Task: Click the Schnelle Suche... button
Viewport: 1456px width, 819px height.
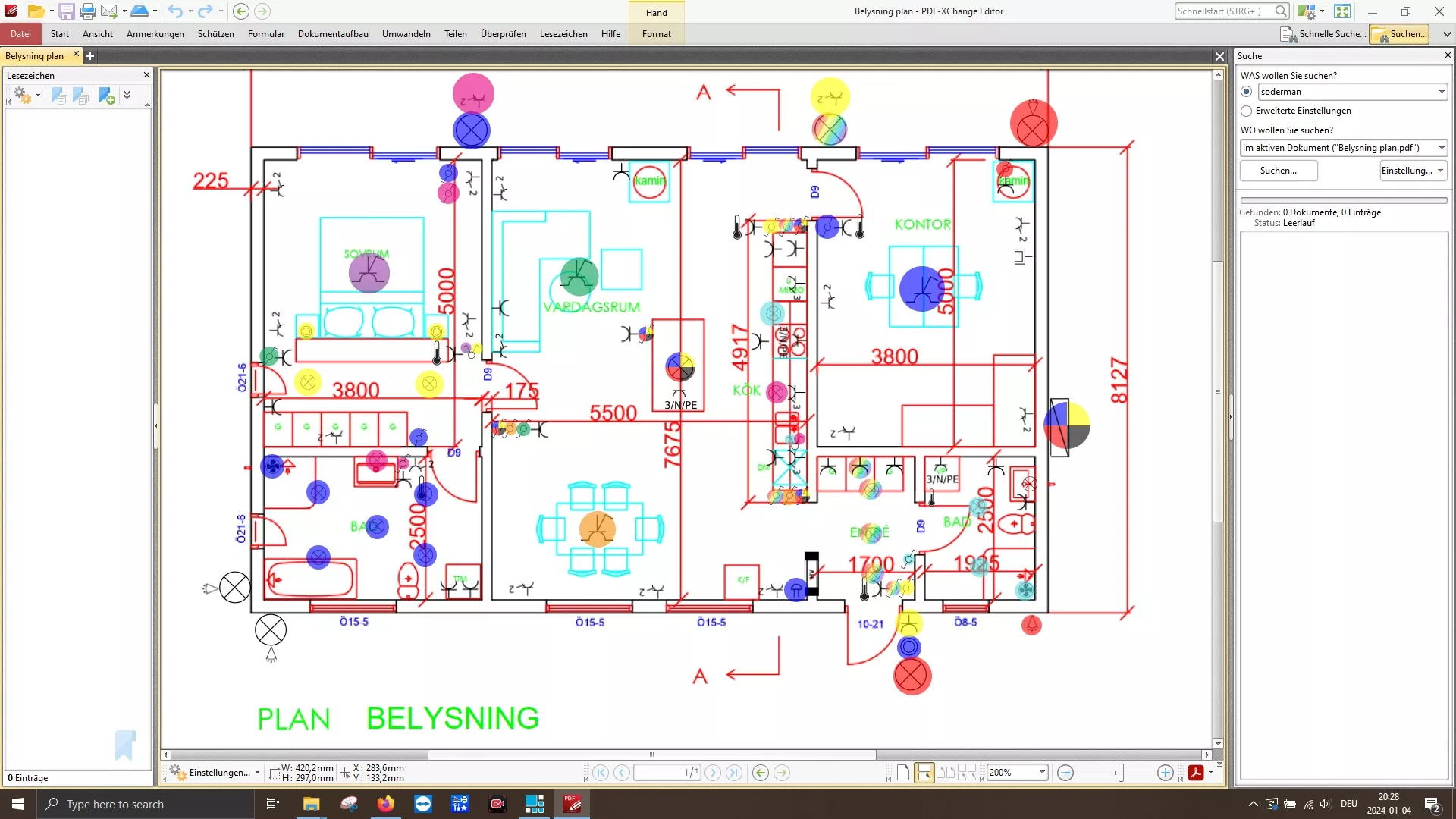Action: pos(1324,34)
